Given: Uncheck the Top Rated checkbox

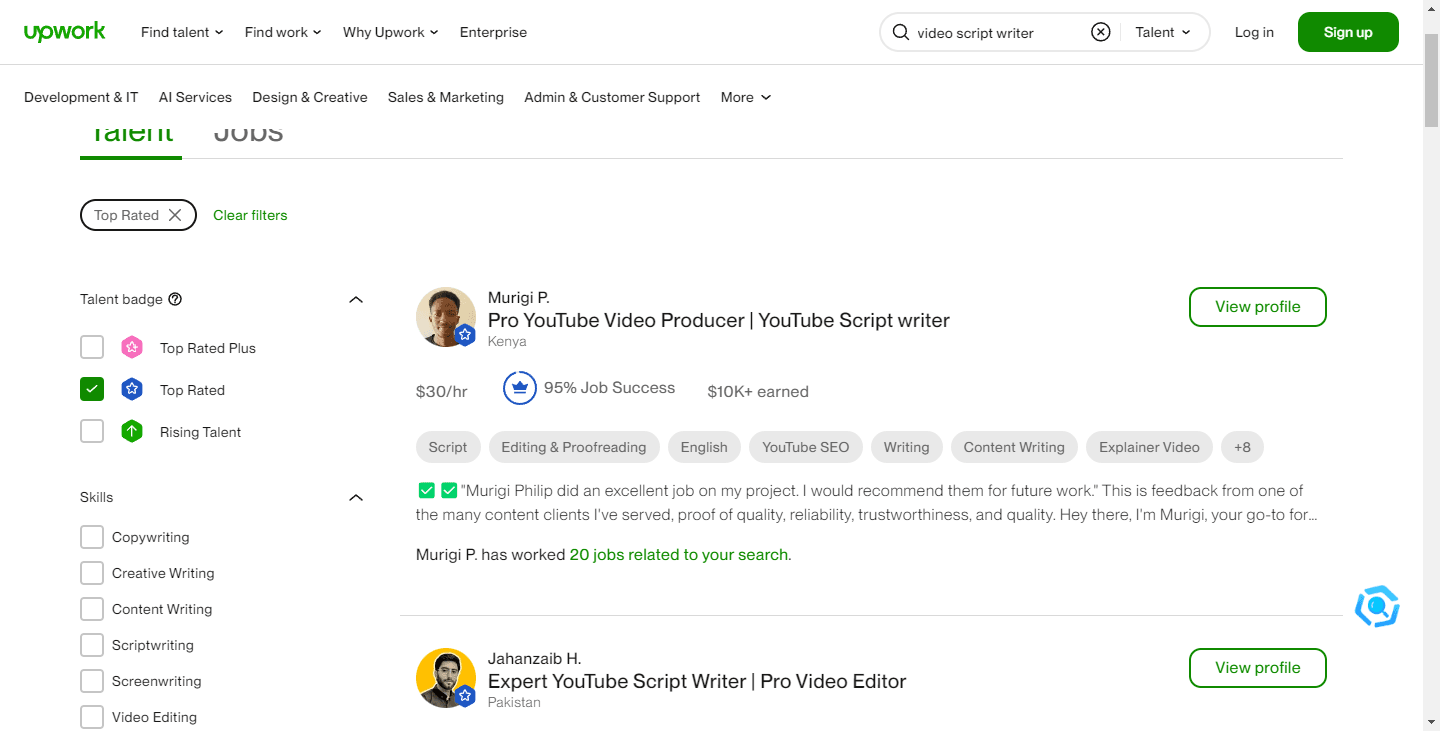Looking at the screenshot, I should click(x=92, y=389).
